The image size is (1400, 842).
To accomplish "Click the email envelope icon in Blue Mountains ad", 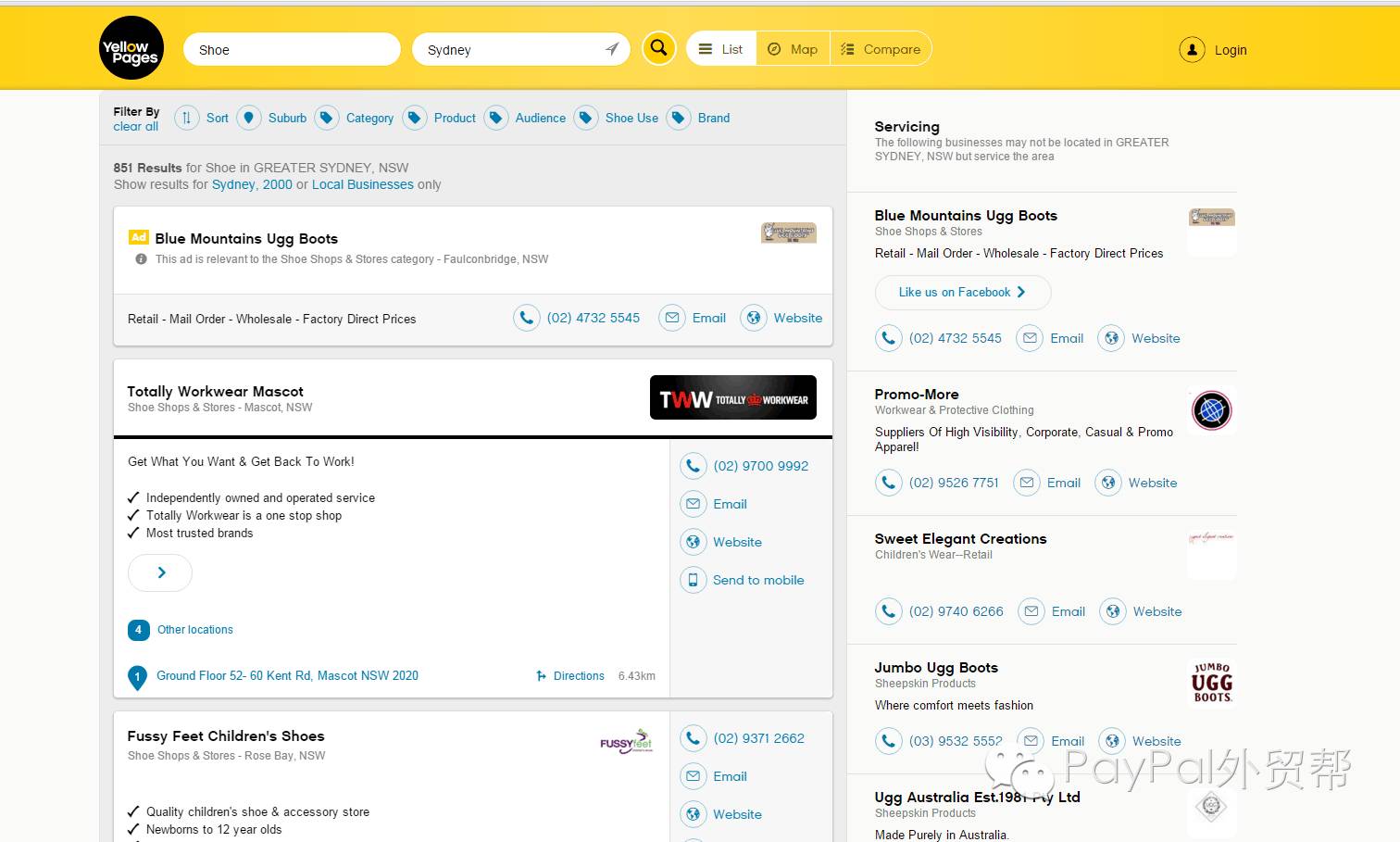I will (672, 318).
